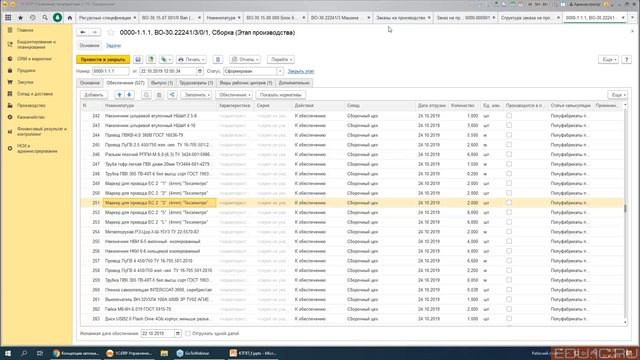Toggle checkbox in row 247
The width and height of the screenshot is (640, 360).
click(509, 164)
